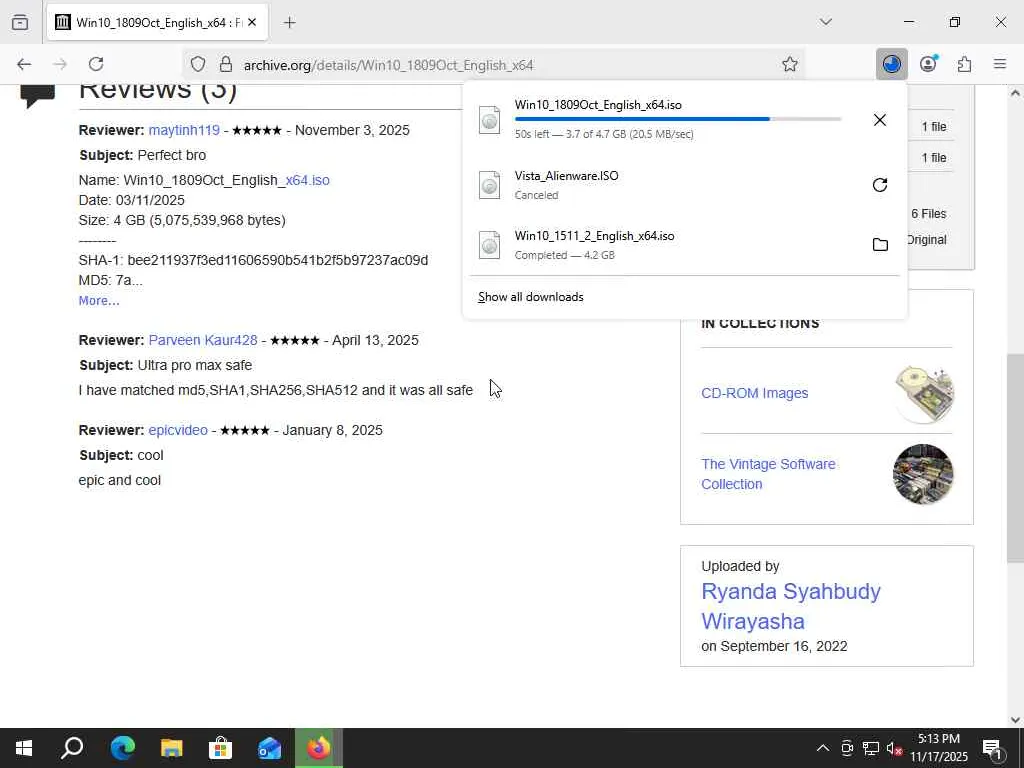Screen dimensions: 1024x768
Task: Open the Firefox account icon
Action: point(928,64)
